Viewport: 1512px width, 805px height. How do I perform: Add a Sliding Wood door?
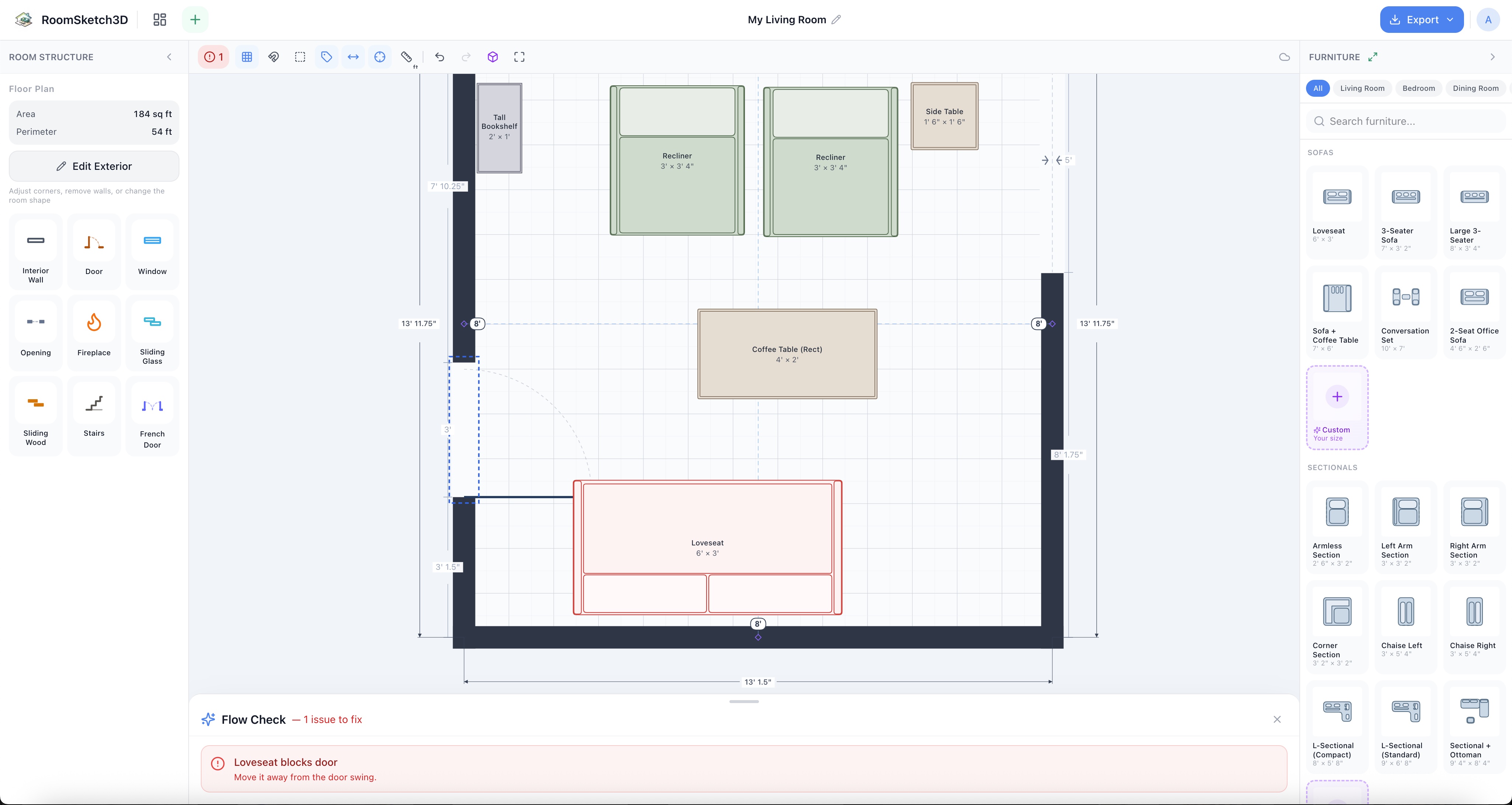(x=36, y=416)
